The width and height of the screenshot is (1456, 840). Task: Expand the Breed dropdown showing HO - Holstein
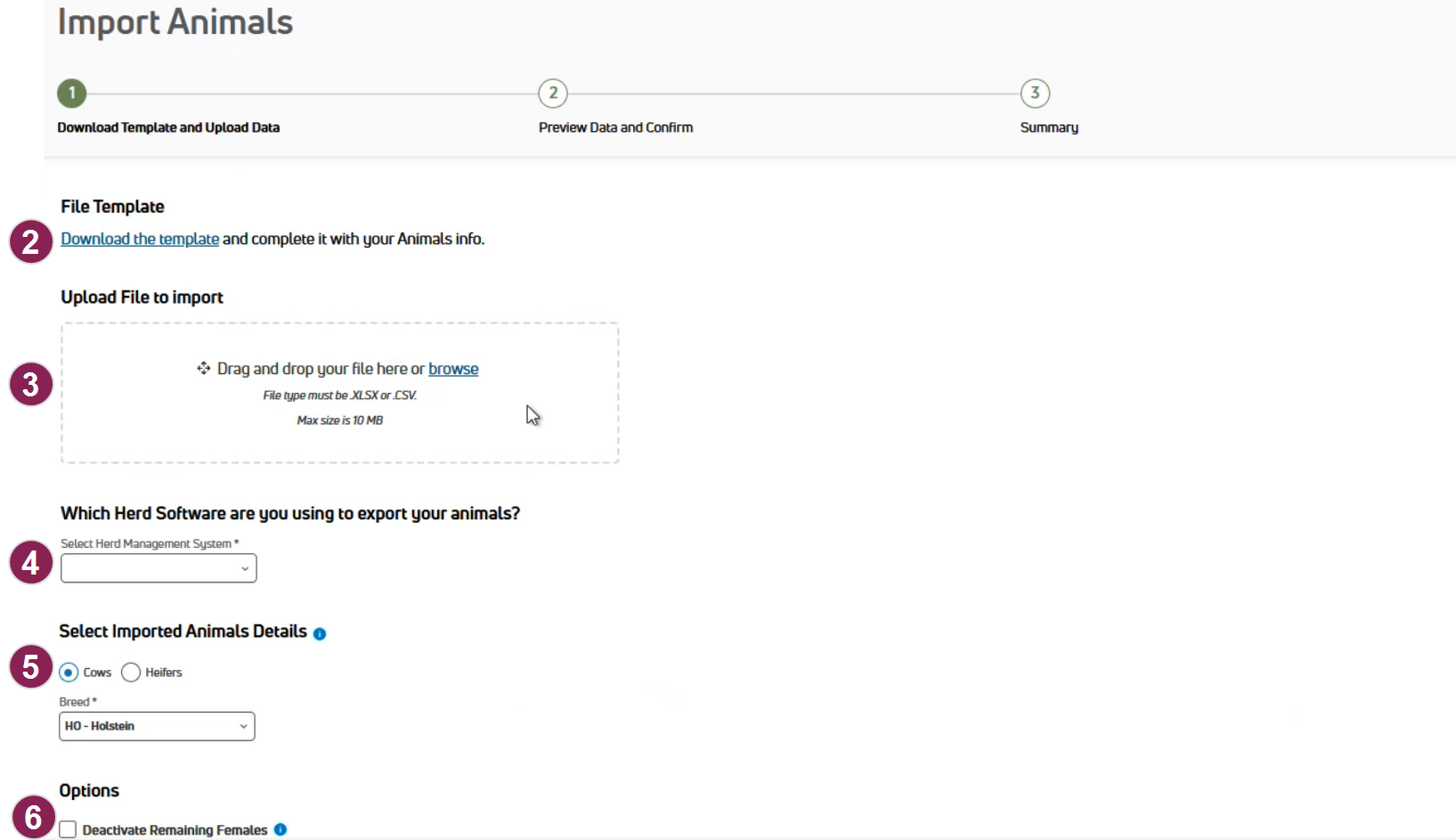pyautogui.click(x=157, y=726)
